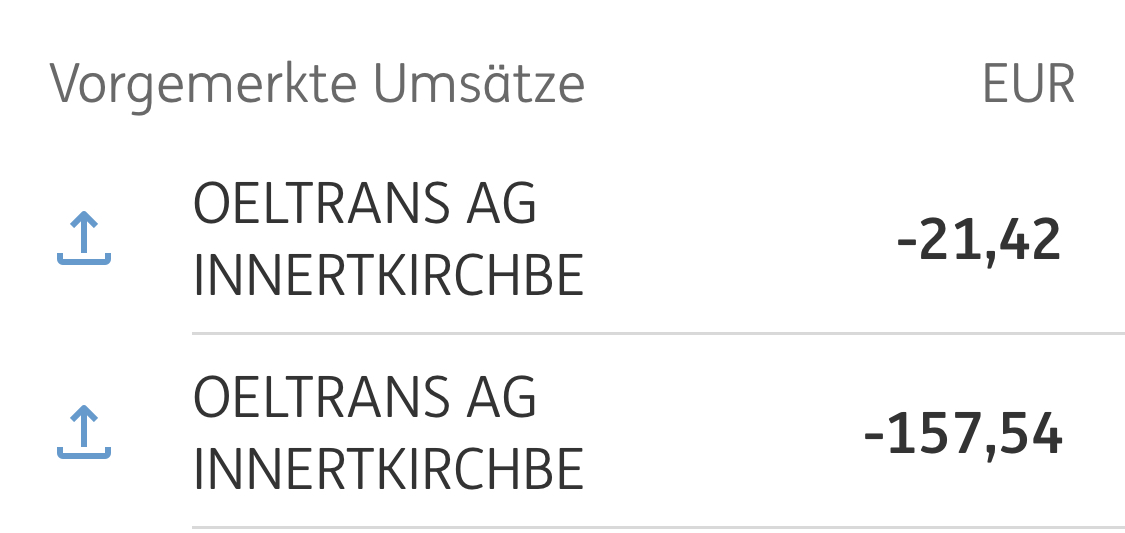Click the EUR currency label
Viewport: 1125px width, 533px height.
(x=1028, y=84)
